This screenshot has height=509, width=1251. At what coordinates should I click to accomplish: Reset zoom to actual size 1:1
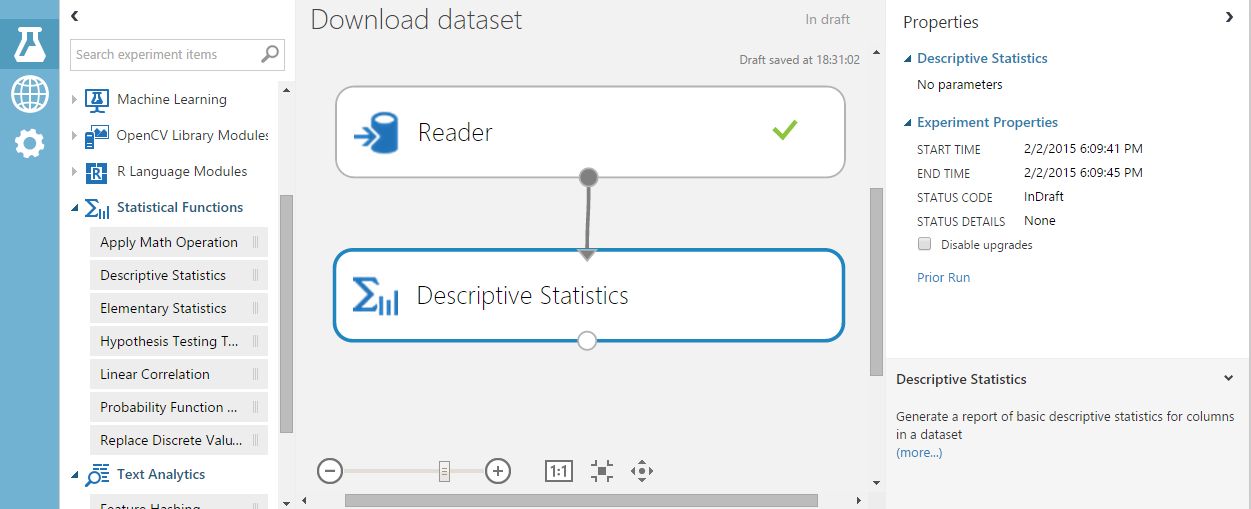pos(559,471)
